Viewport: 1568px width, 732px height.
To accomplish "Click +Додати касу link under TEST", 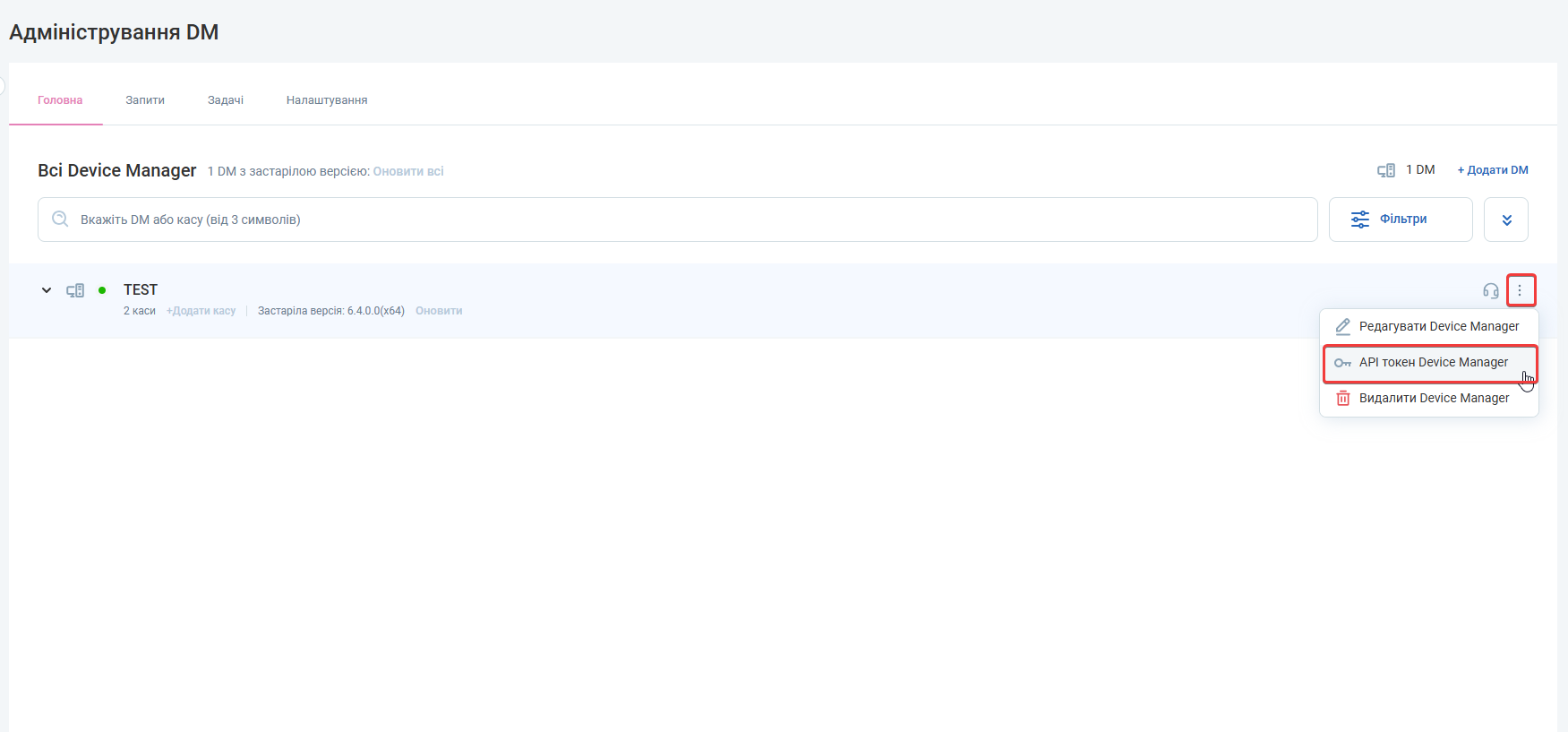I will (x=201, y=311).
